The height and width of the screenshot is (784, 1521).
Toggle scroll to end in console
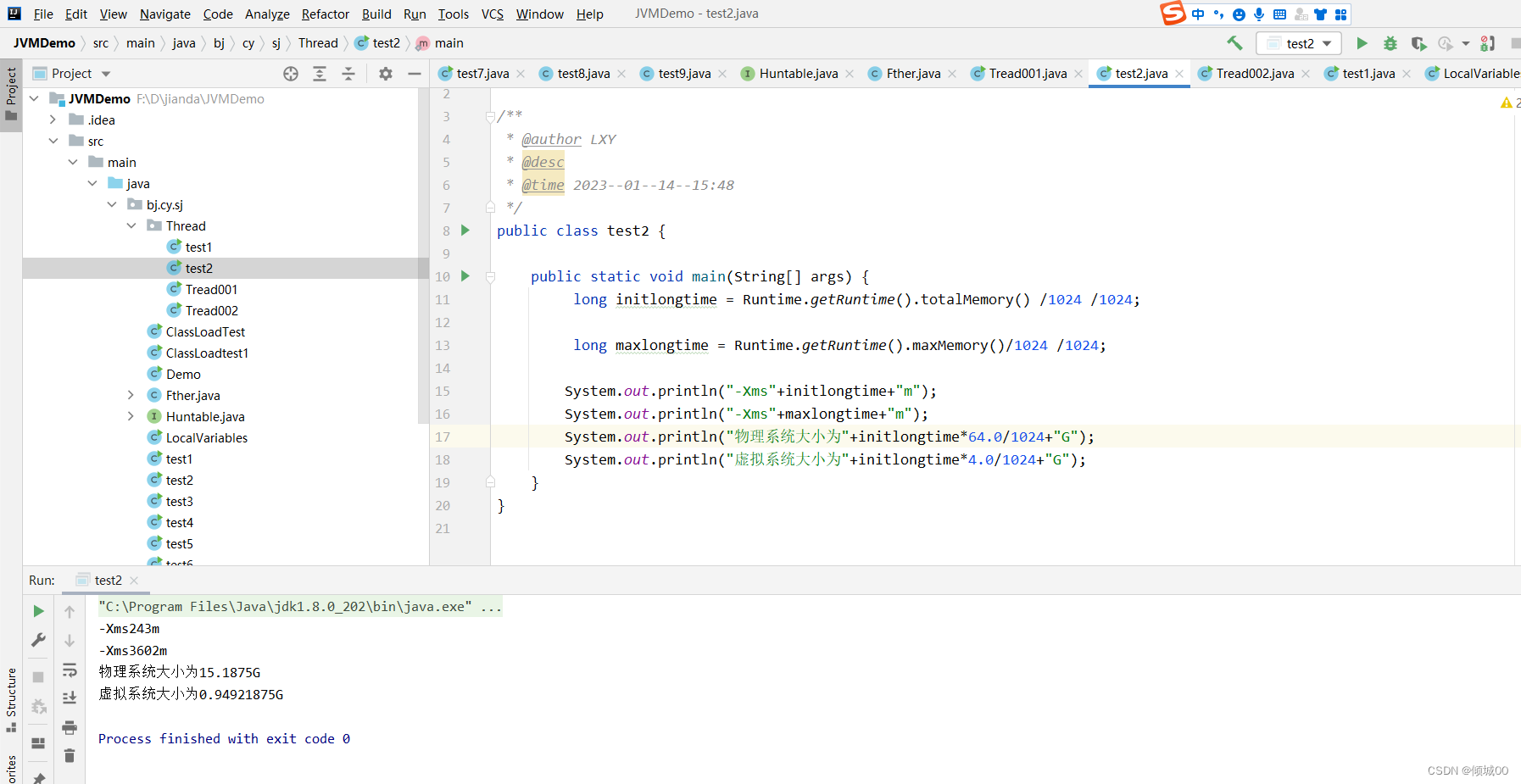(70, 698)
